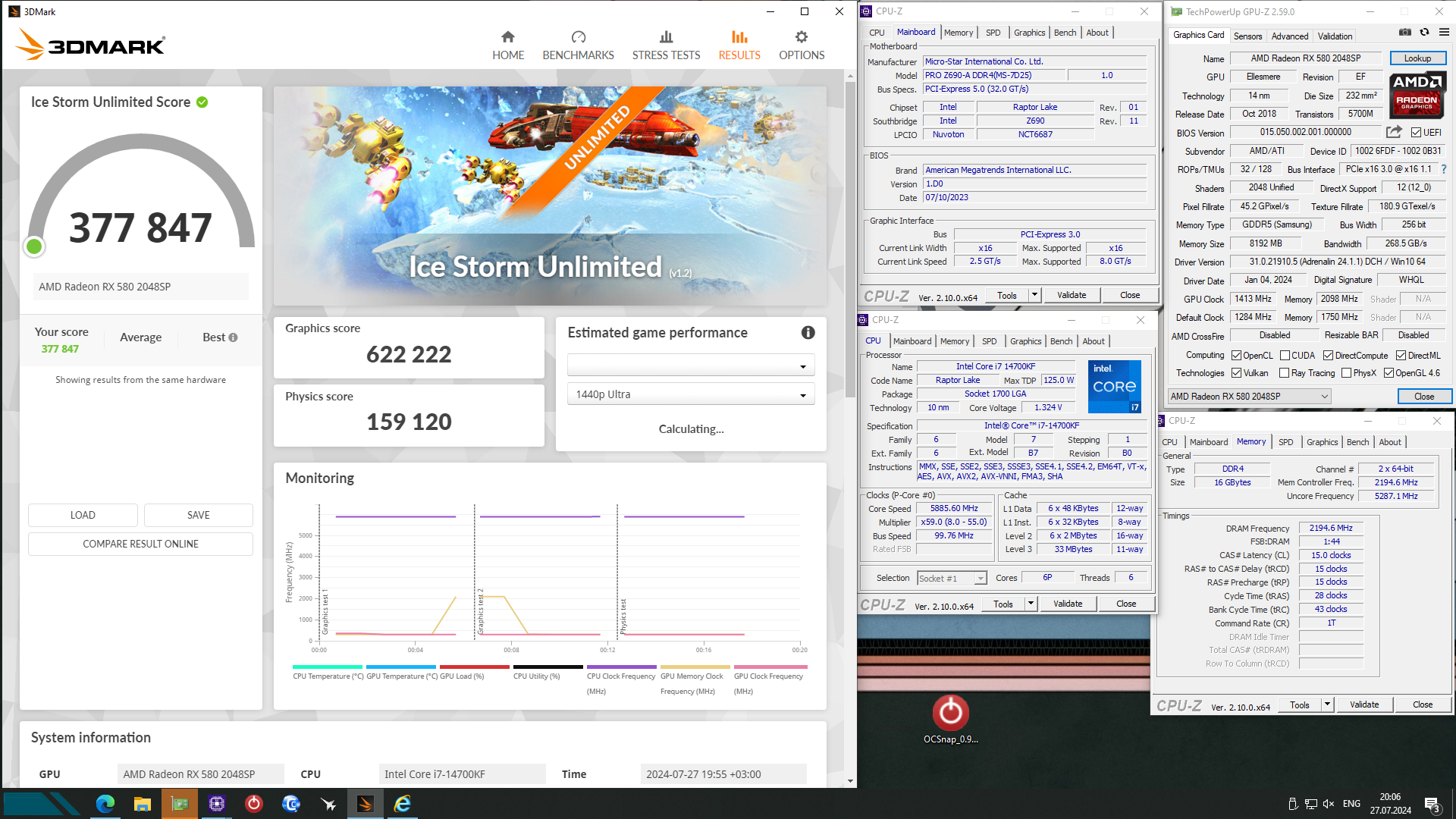Open Microsoft Edge from the taskbar
1456x819 pixels.
pyautogui.click(x=105, y=804)
